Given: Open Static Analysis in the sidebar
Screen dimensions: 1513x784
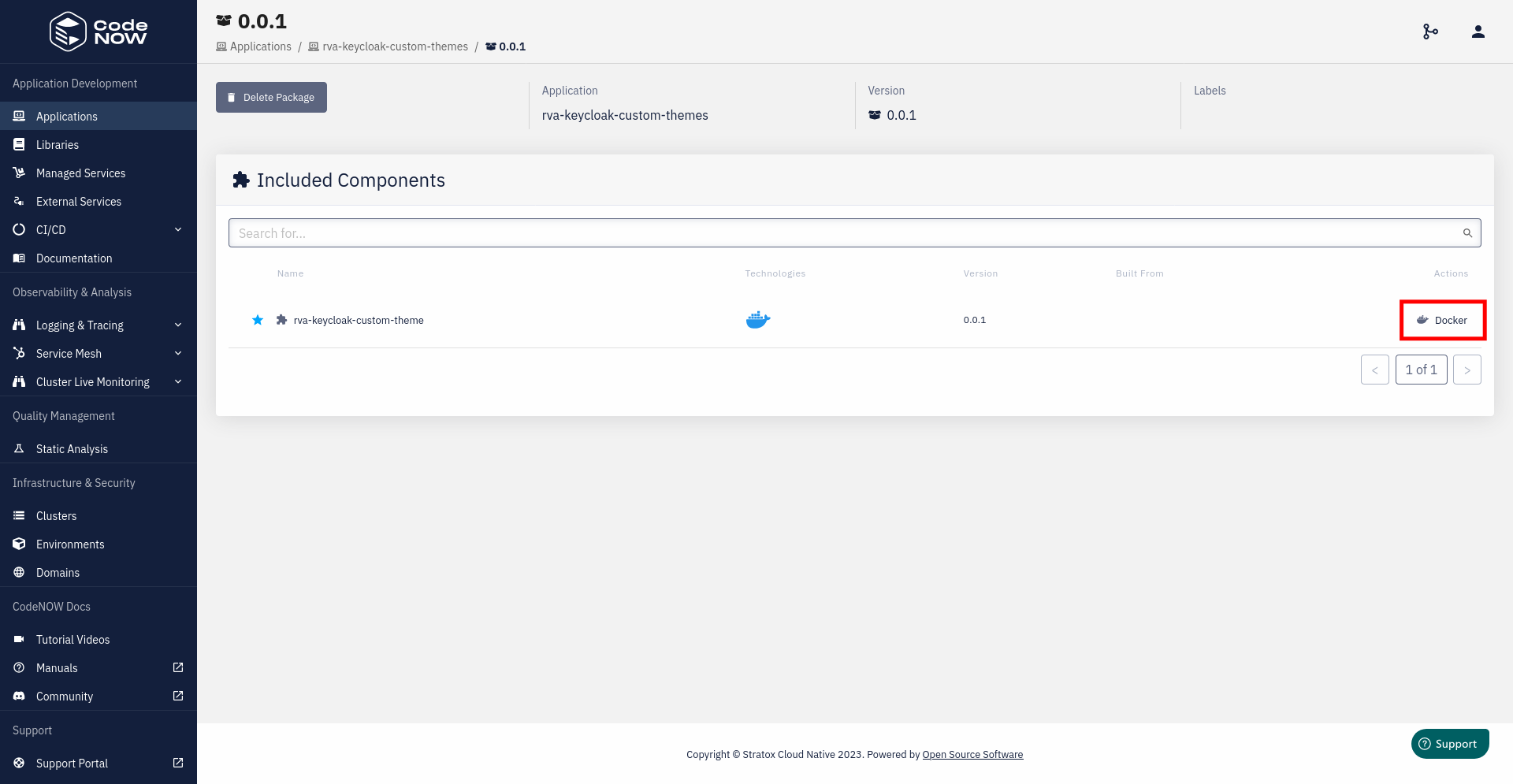Looking at the screenshot, I should 99,448.
